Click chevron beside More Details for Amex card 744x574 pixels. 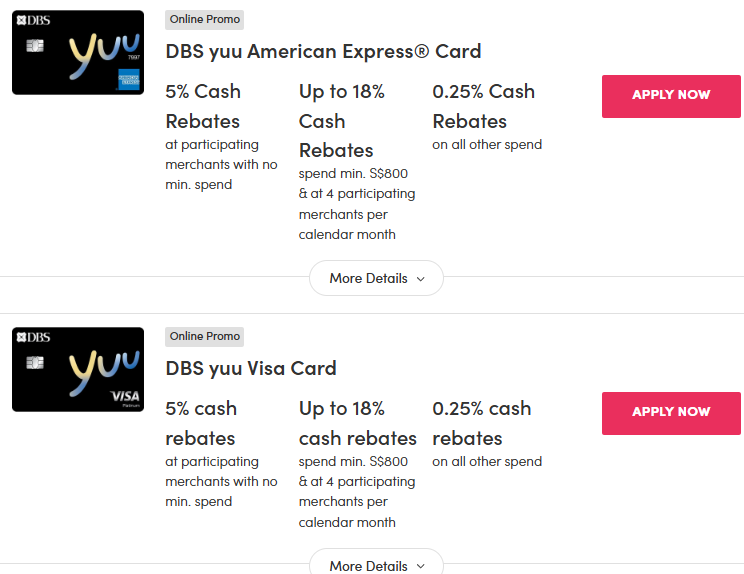point(420,279)
